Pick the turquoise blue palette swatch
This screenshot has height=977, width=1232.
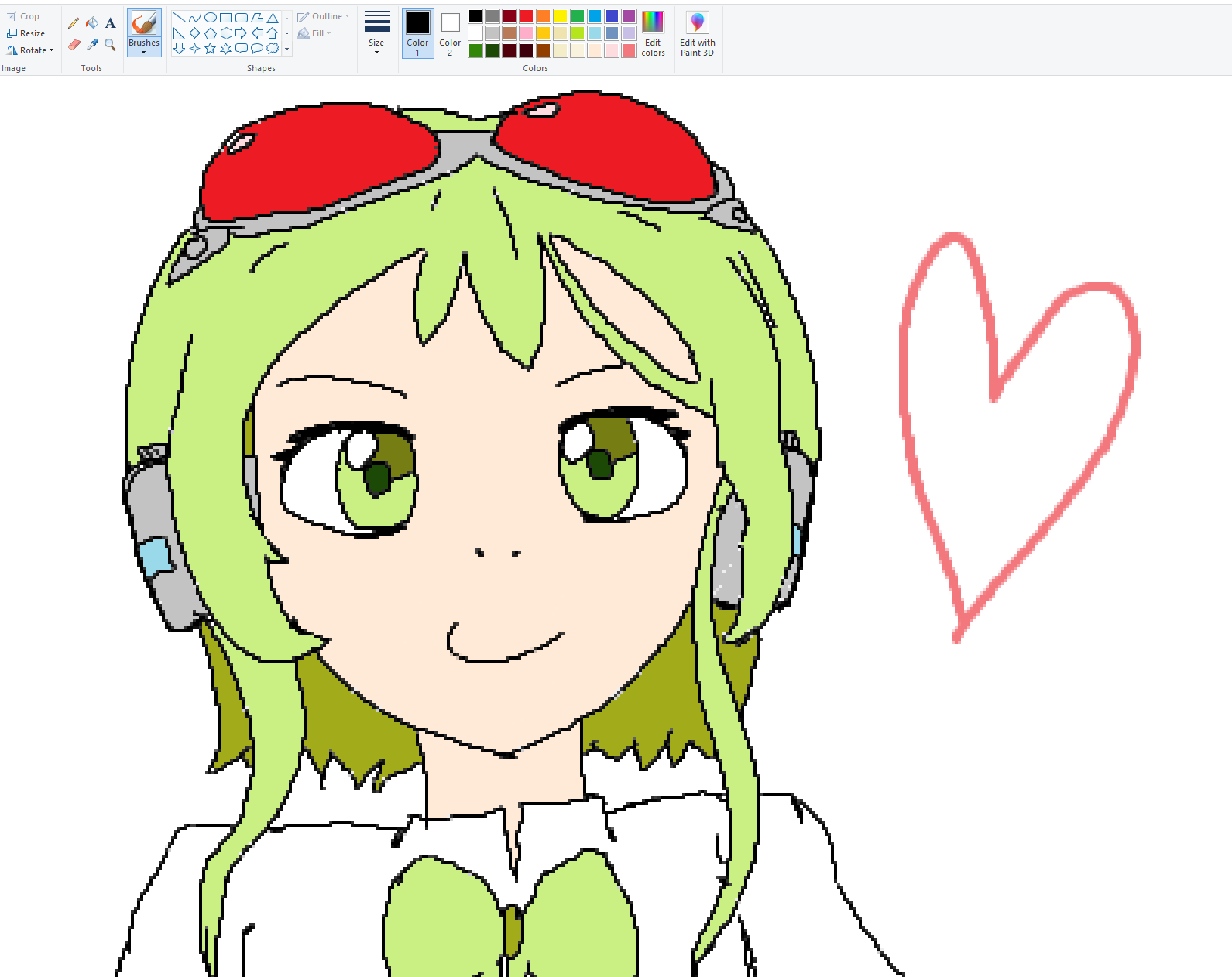(x=595, y=16)
